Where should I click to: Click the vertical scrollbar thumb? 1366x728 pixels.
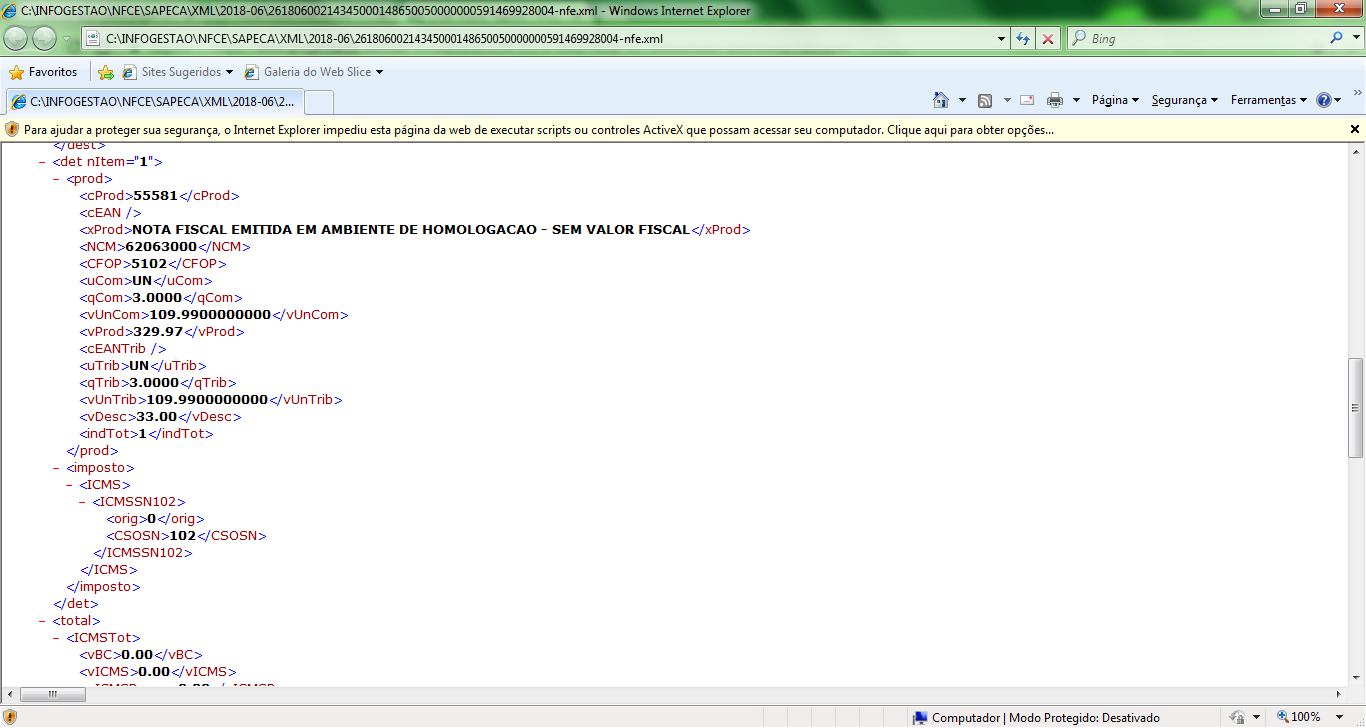[x=1356, y=407]
